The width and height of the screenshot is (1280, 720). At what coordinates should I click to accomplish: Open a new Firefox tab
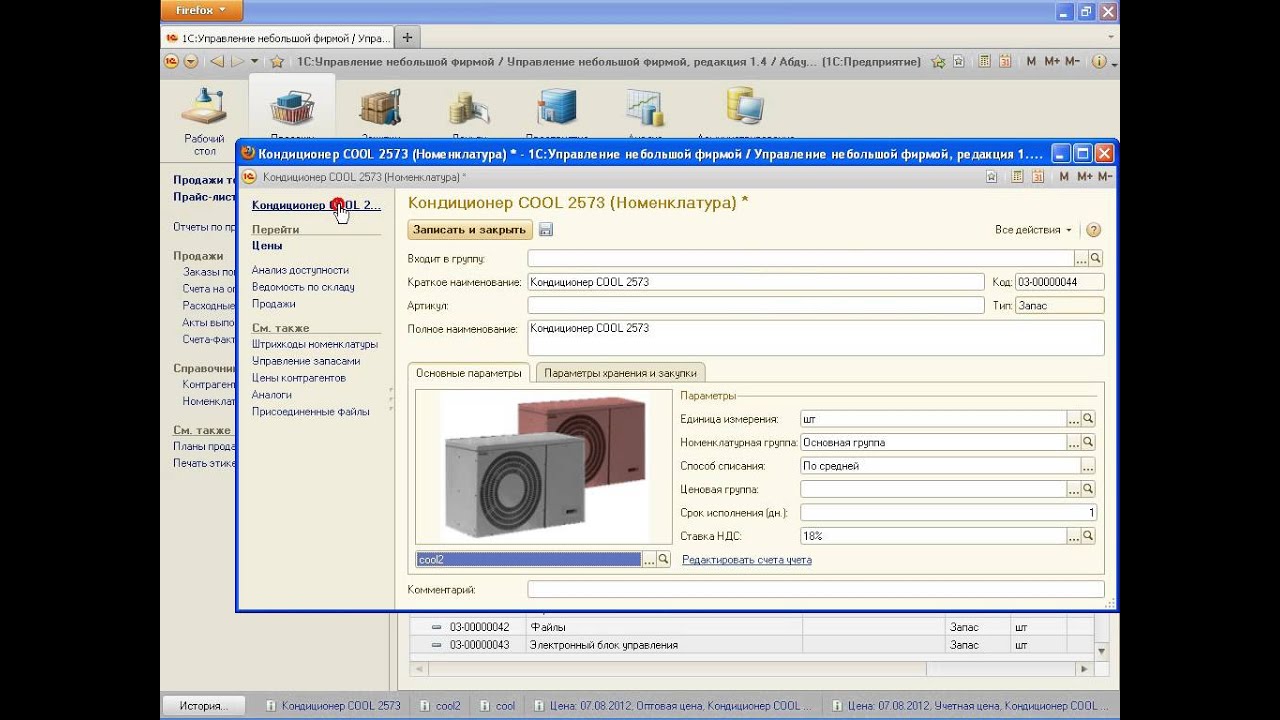point(406,37)
